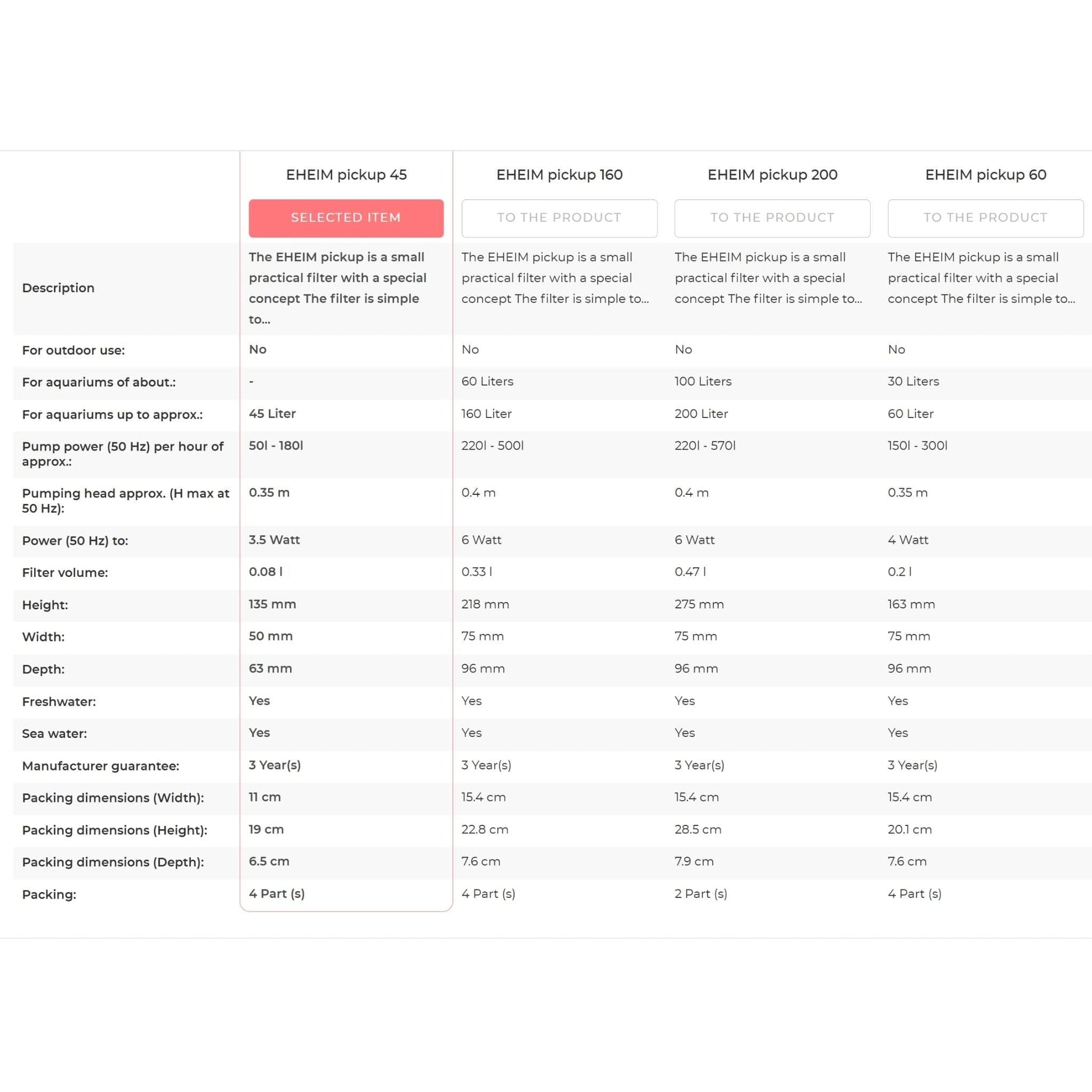Viewport: 1092px width, 1092px height.
Task: Click the red SELECTED ITEM button
Action: tap(346, 218)
